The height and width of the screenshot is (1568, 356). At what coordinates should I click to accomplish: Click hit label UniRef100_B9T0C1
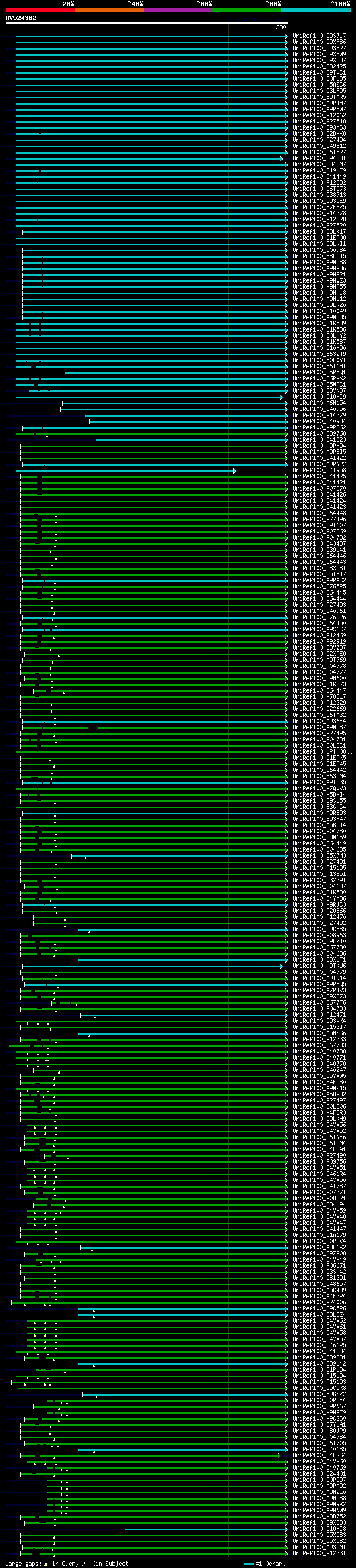point(319,72)
